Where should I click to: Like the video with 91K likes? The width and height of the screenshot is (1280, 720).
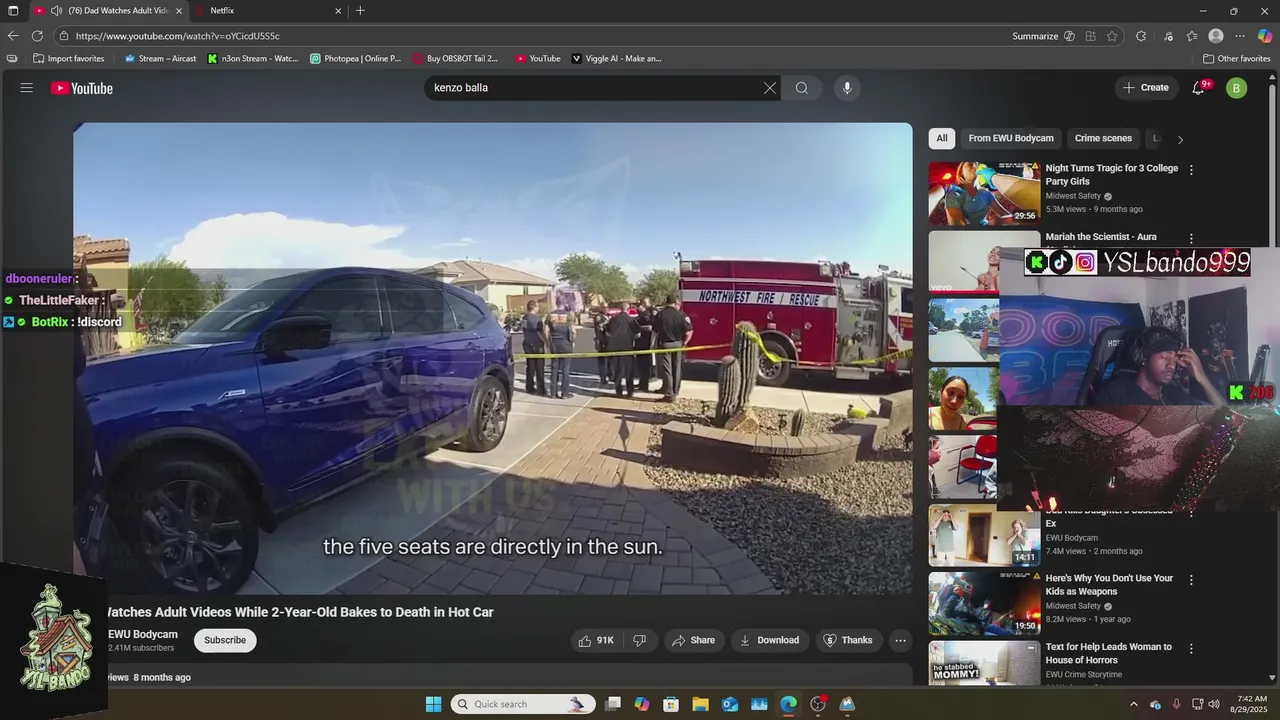click(x=596, y=640)
